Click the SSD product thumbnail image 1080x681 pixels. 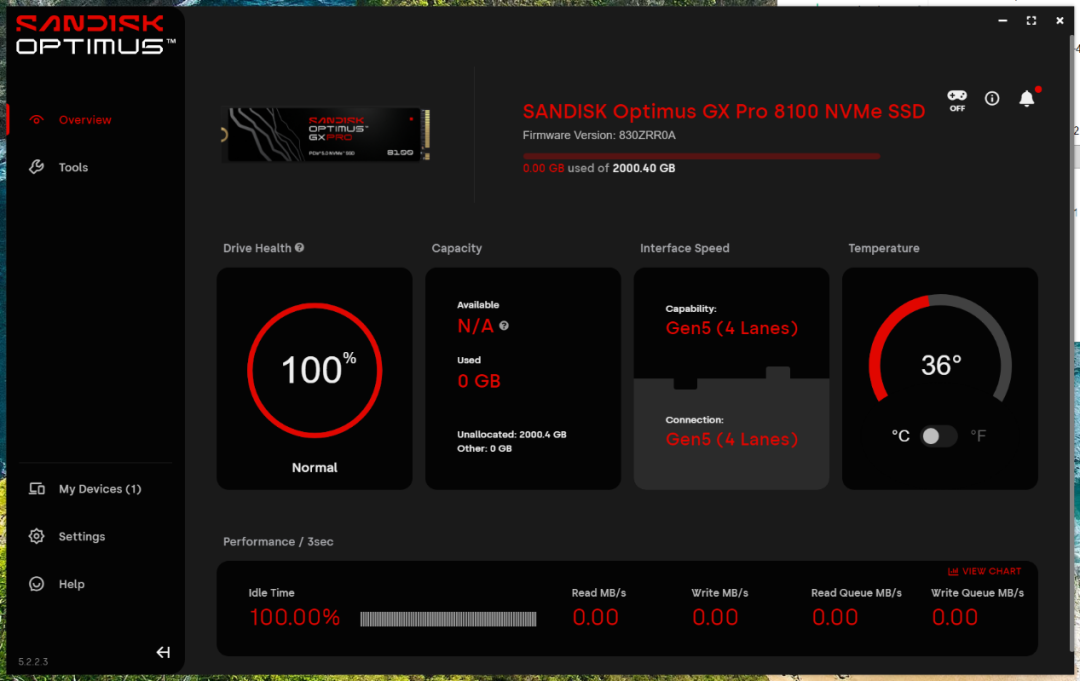(326, 134)
